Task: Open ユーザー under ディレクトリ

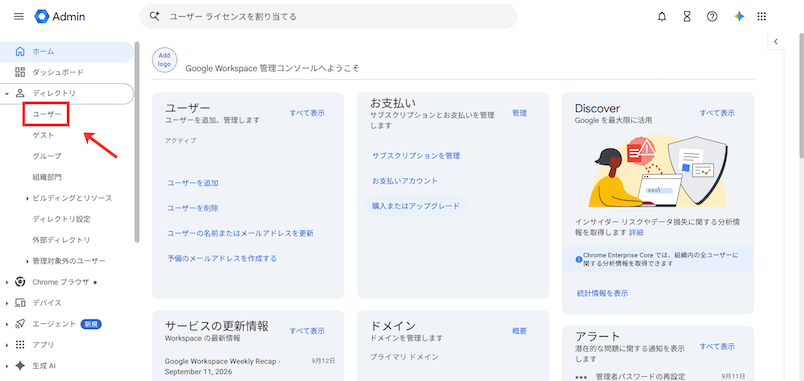Action: pos(46,114)
